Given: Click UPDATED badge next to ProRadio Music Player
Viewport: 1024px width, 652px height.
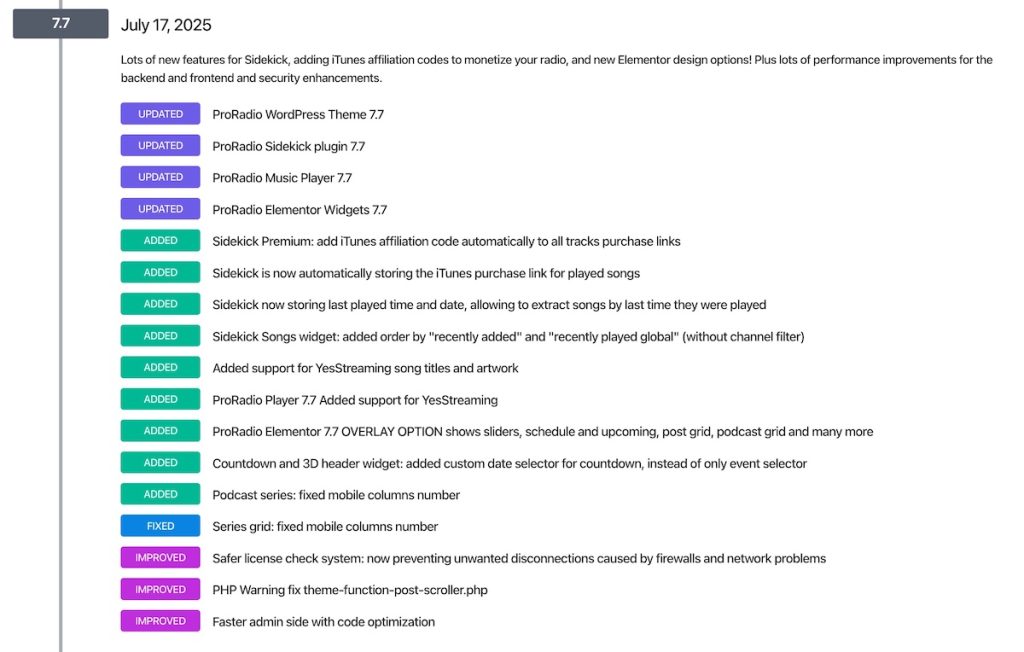Looking at the screenshot, I should 160,177.
